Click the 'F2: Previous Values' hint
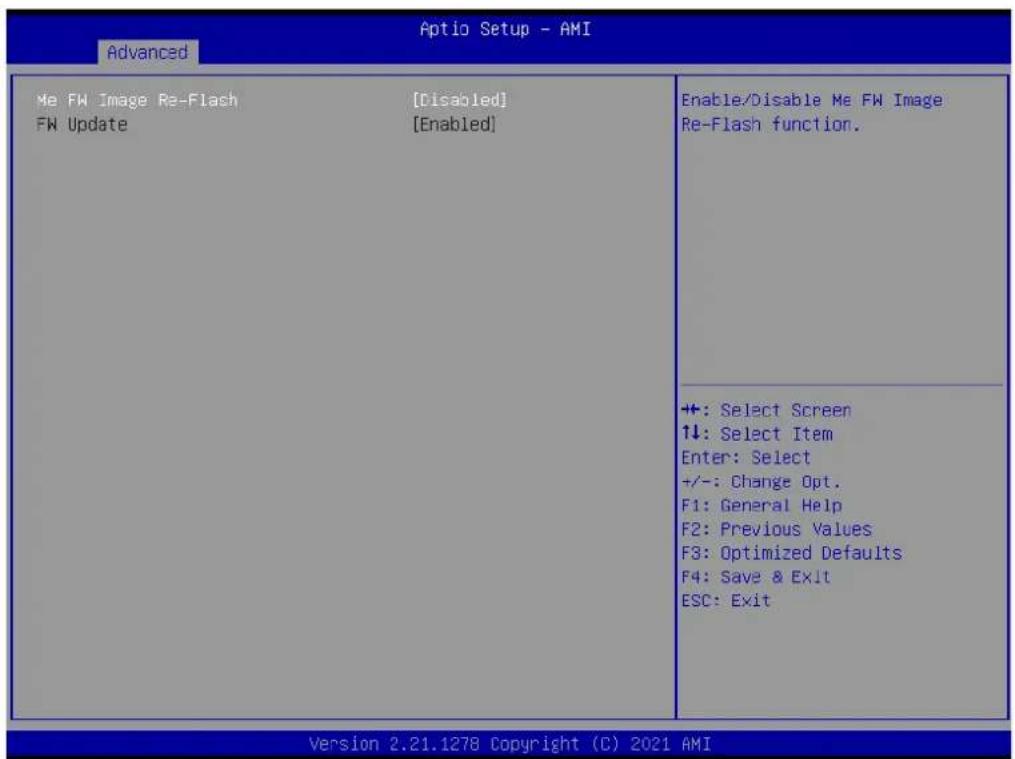1015x759 pixels. 777,529
